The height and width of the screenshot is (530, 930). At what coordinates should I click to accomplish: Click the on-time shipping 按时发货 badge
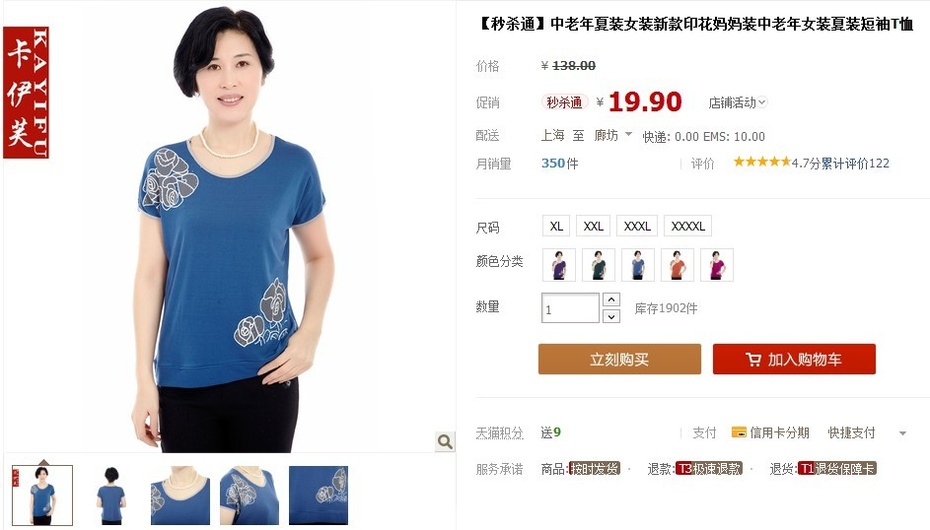pos(594,469)
